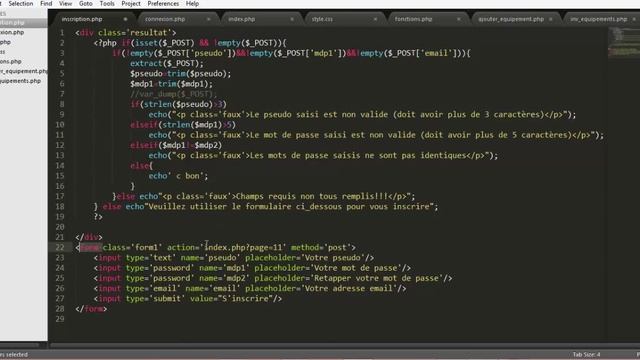Close the fonctions.php tab
Viewport: 640px width, 360px height.
click(459, 19)
